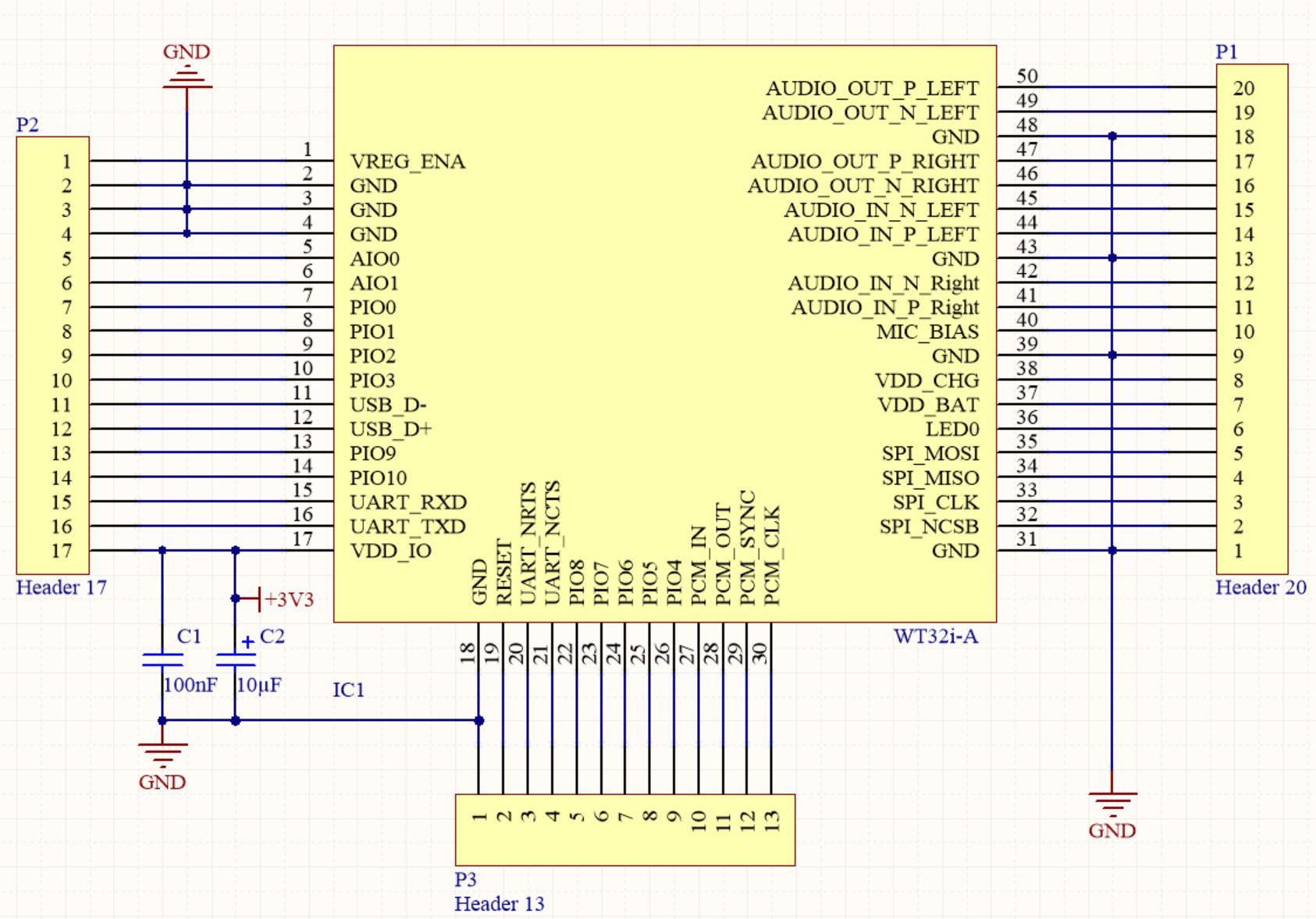Click the SPI_MOSI pin label
The width and height of the screenshot is (1316, 919).
[x=930, y=454]
